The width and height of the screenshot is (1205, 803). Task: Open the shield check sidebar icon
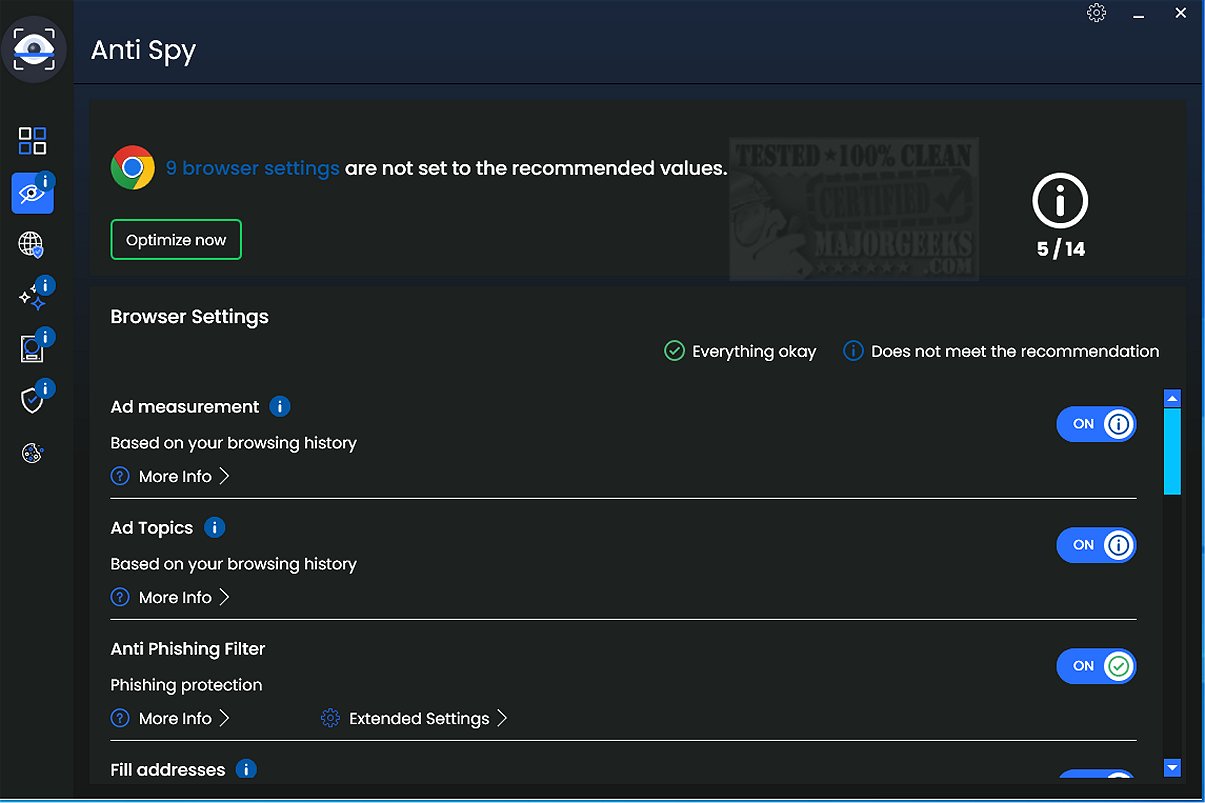pos(33,400)
